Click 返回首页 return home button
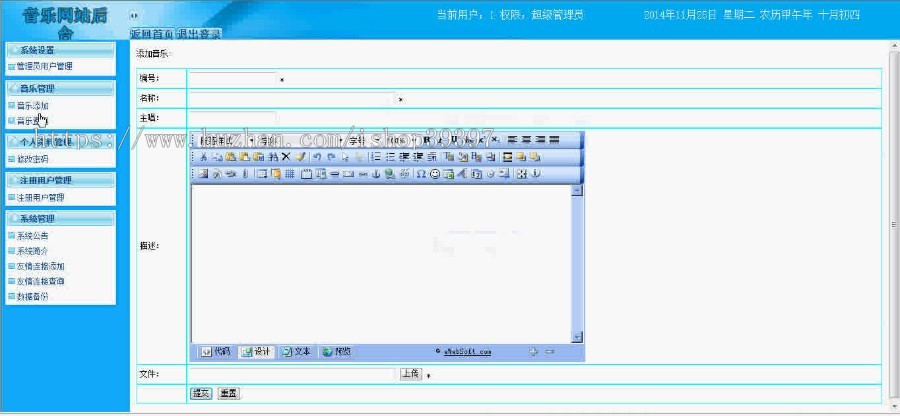The height and width of the screenshot is (416, 900). click(x=152, y=34)
